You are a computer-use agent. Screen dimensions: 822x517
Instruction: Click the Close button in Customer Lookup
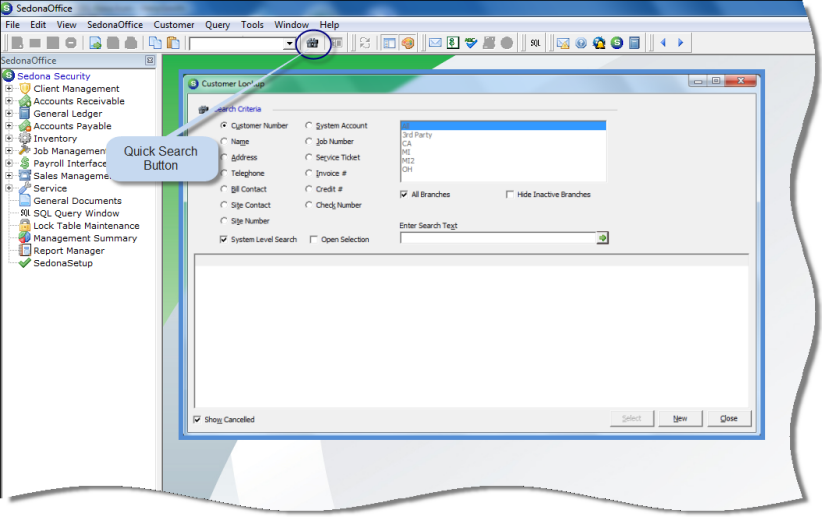(x=729, y=418)
